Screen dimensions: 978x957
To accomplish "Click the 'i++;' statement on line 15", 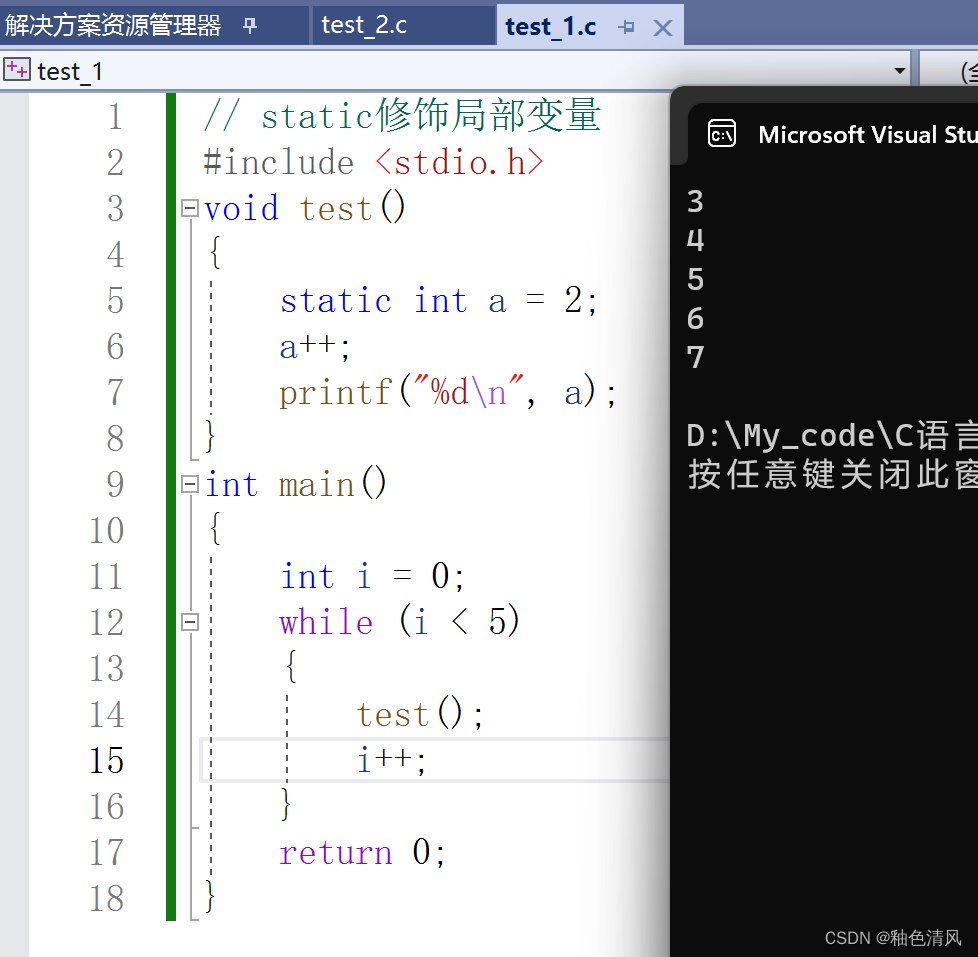I will [392, 760].
